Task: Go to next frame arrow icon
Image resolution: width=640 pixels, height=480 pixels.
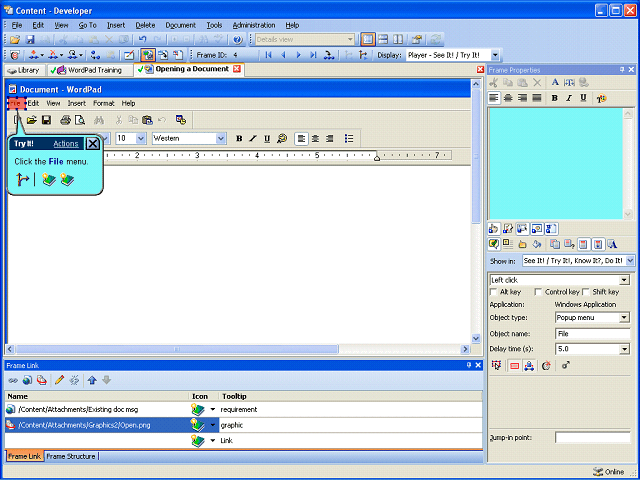Action: 298,55
